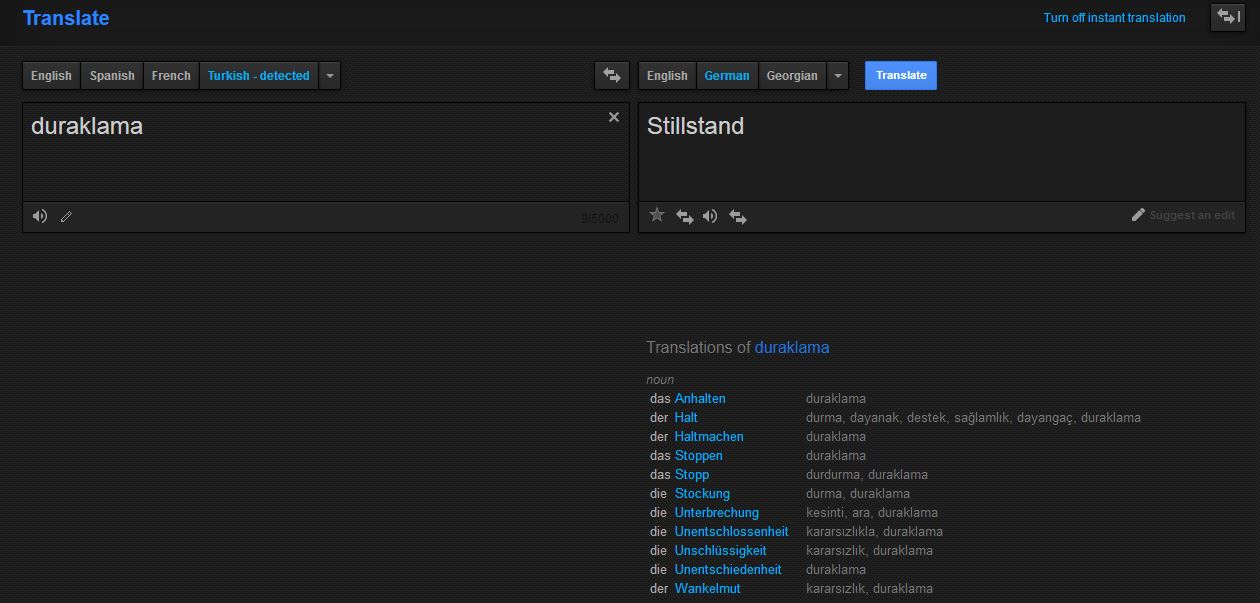Image resolution: width=1260 pixels, height=603 pixels.
Task: Turn off instant translation
Action: (x=1114, y=18)
